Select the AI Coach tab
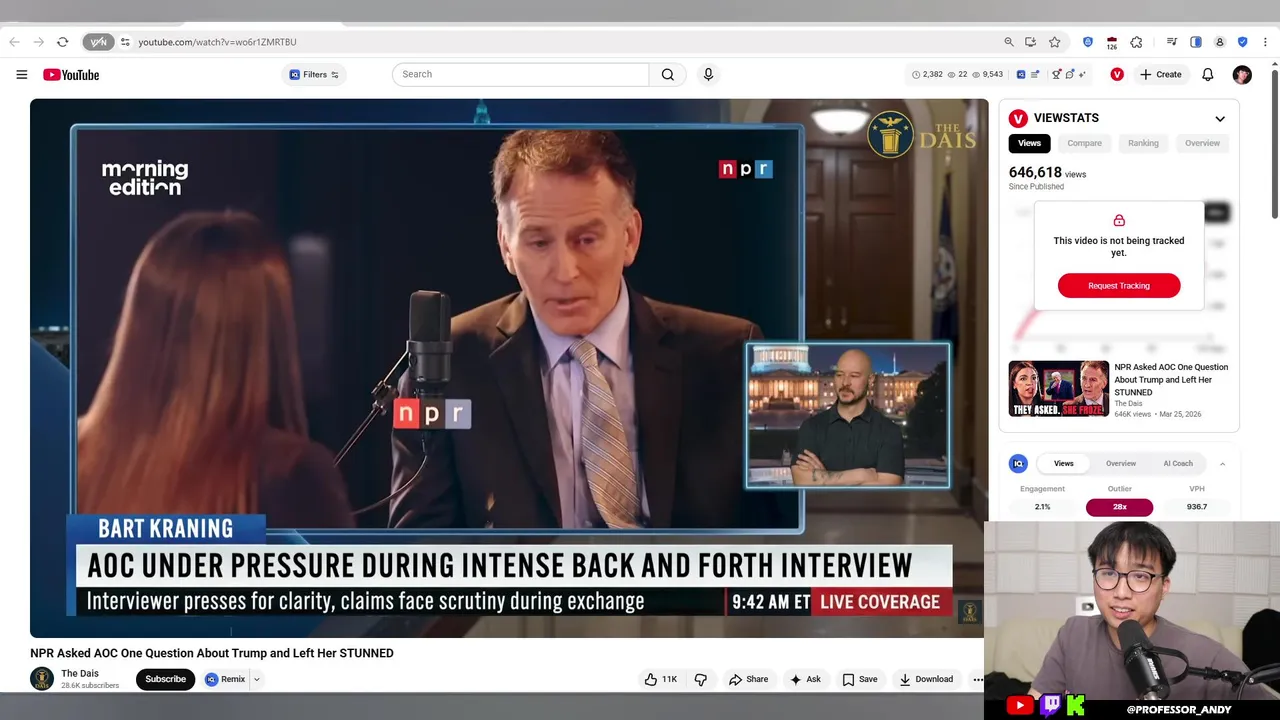Viewport: 1280px width, 720px height. (1178, 464)
